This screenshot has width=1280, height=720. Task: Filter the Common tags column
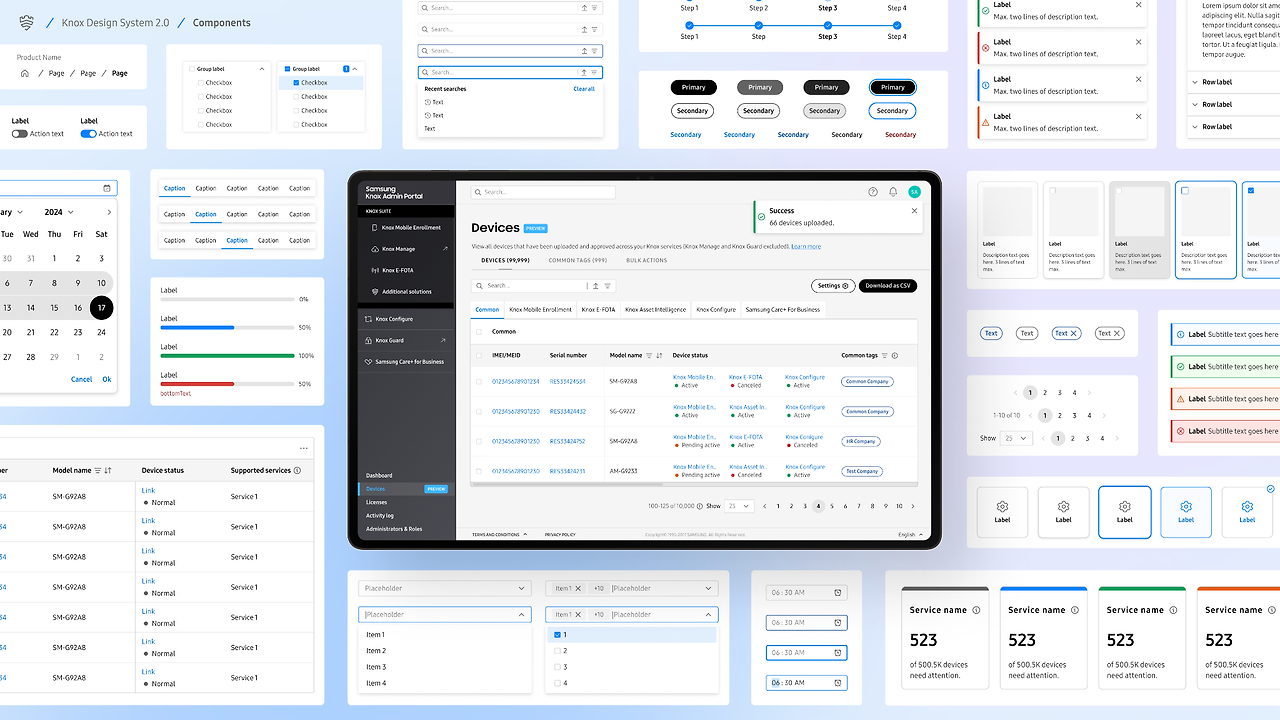pos(884,355)
